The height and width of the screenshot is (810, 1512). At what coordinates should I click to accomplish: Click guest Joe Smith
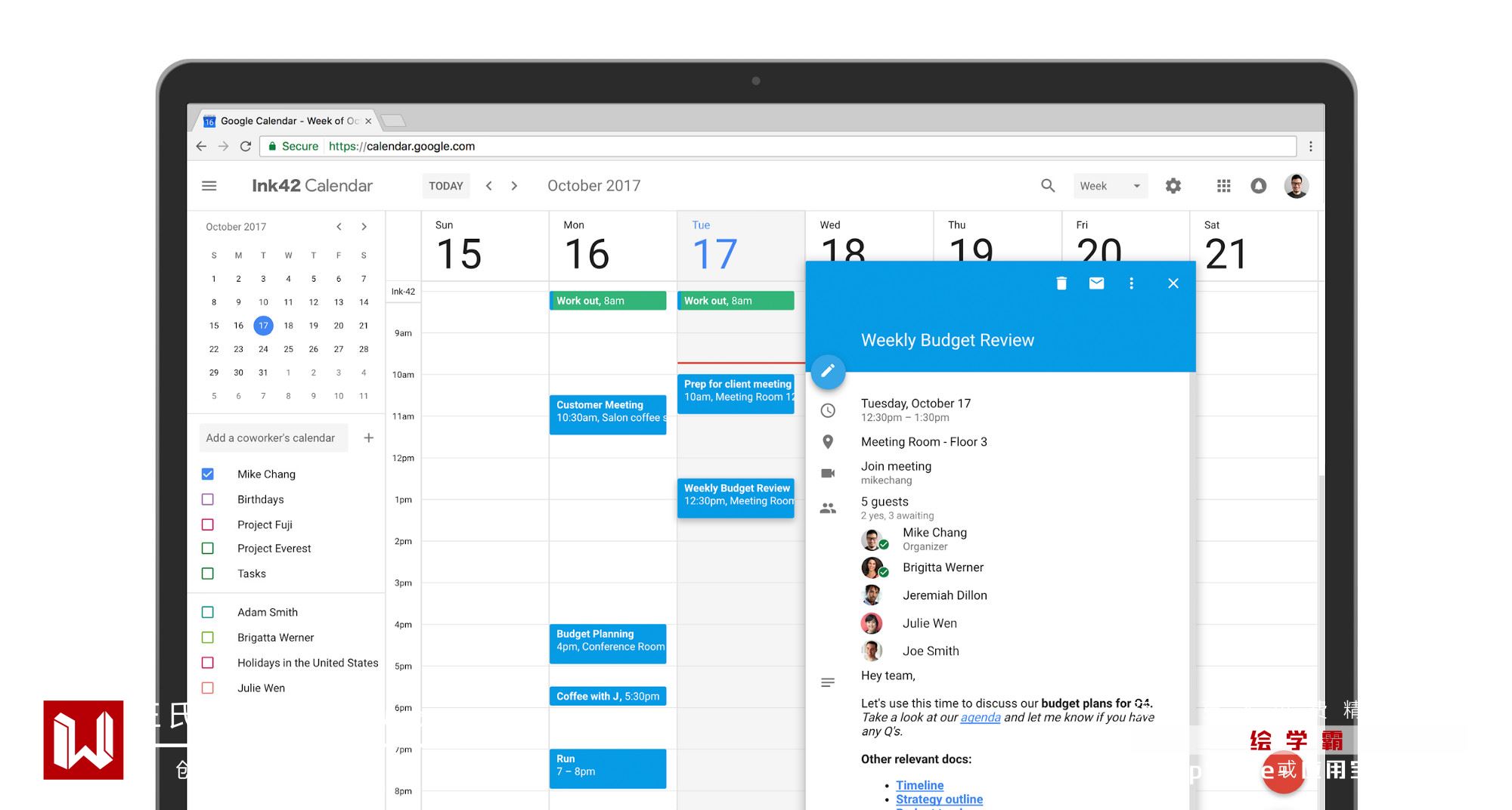tap(931, 651)
